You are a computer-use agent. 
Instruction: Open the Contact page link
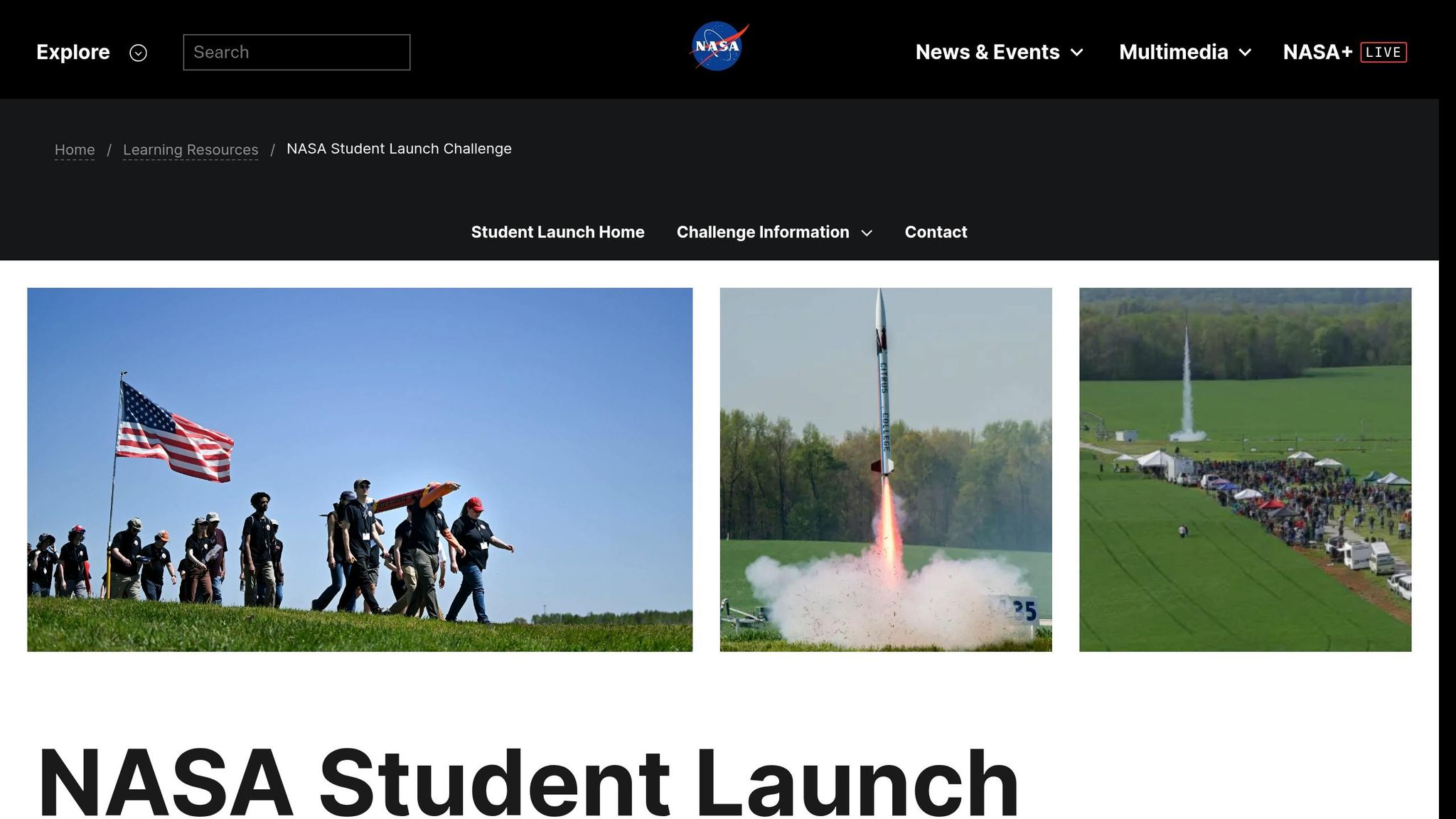click(x=936, y=232)
